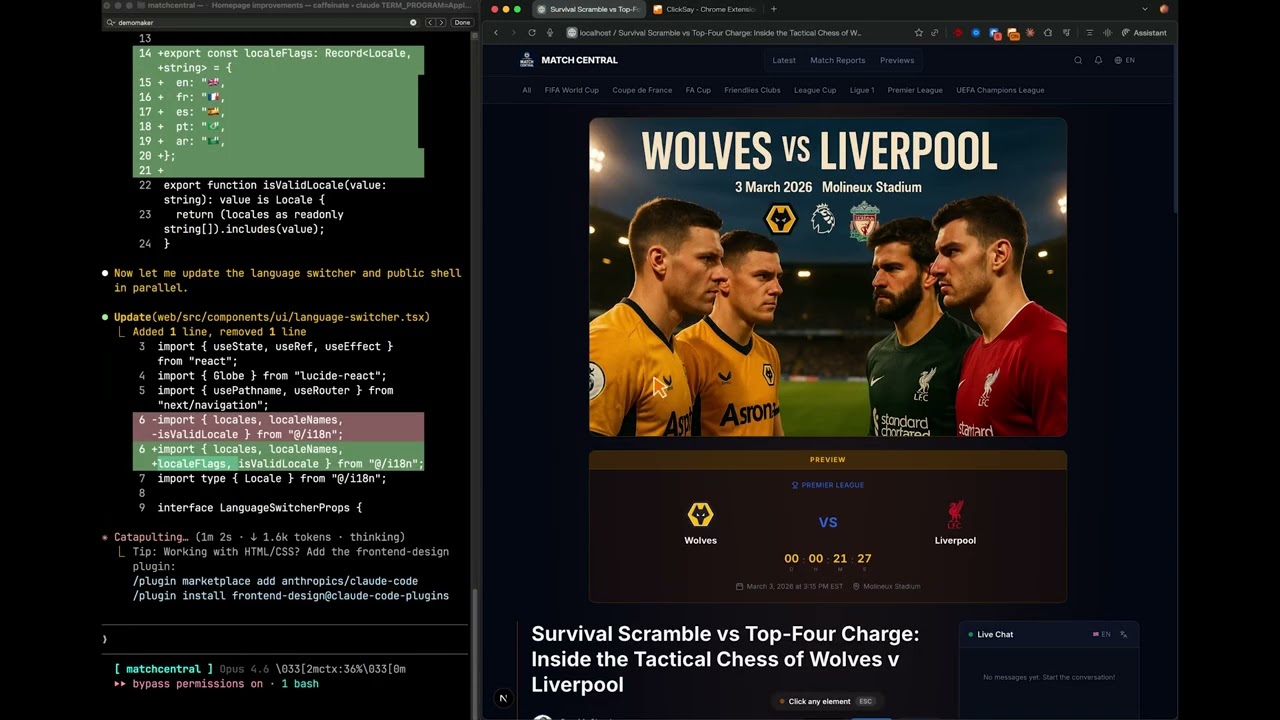Select the Ligue 1 category
Image resolution: width=1280 pixels, height=720 pixels.
pyautogui.click(x=862, y=90)
